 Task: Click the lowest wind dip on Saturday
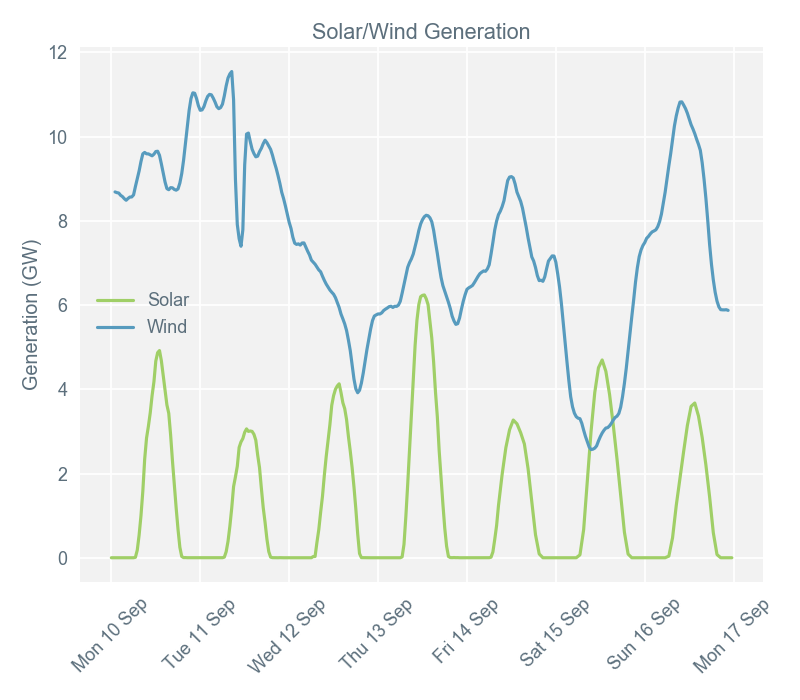coord(591,449)
